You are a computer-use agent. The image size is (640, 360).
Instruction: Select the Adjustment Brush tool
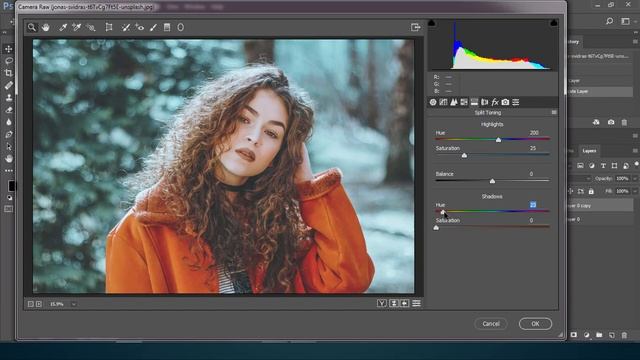click(153, 27)
